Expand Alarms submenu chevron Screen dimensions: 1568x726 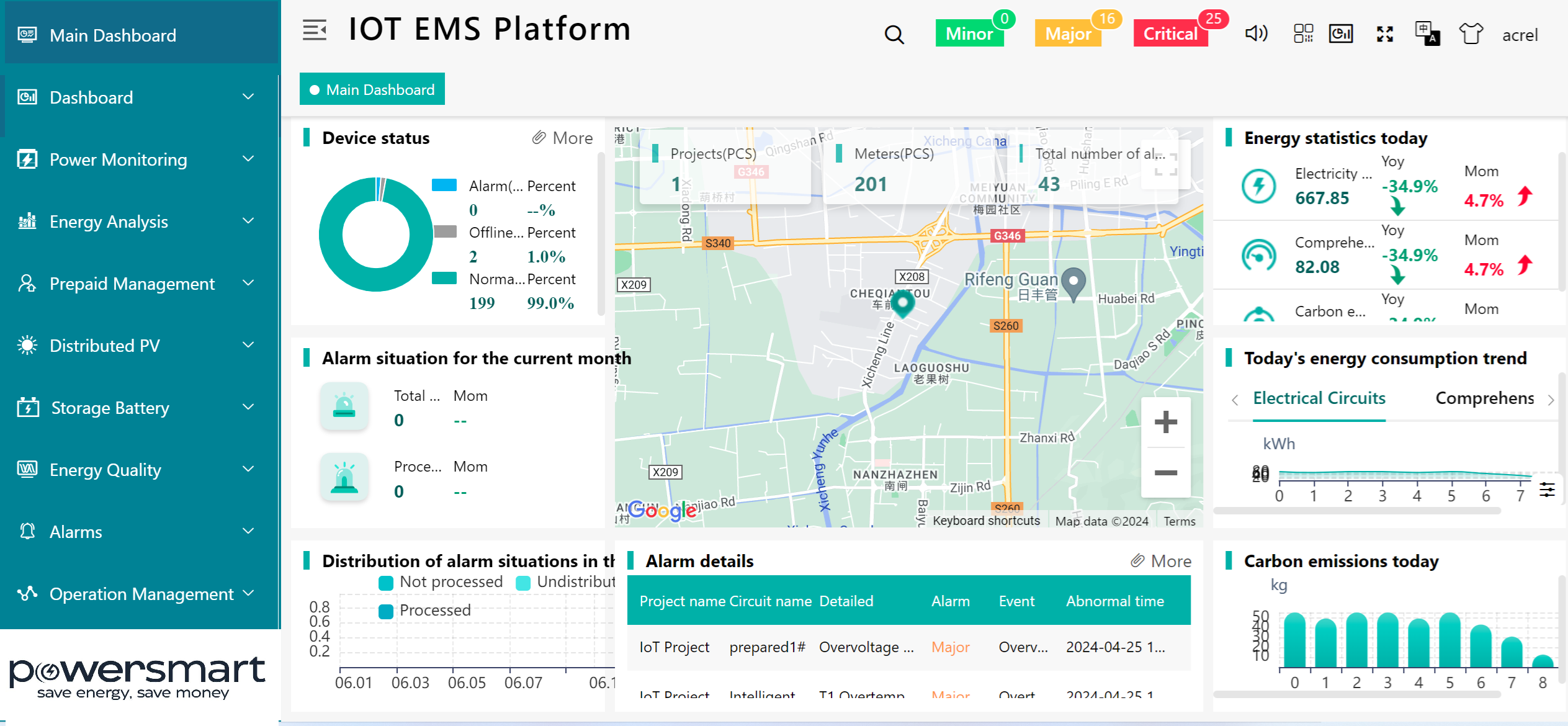click(248, 531)
